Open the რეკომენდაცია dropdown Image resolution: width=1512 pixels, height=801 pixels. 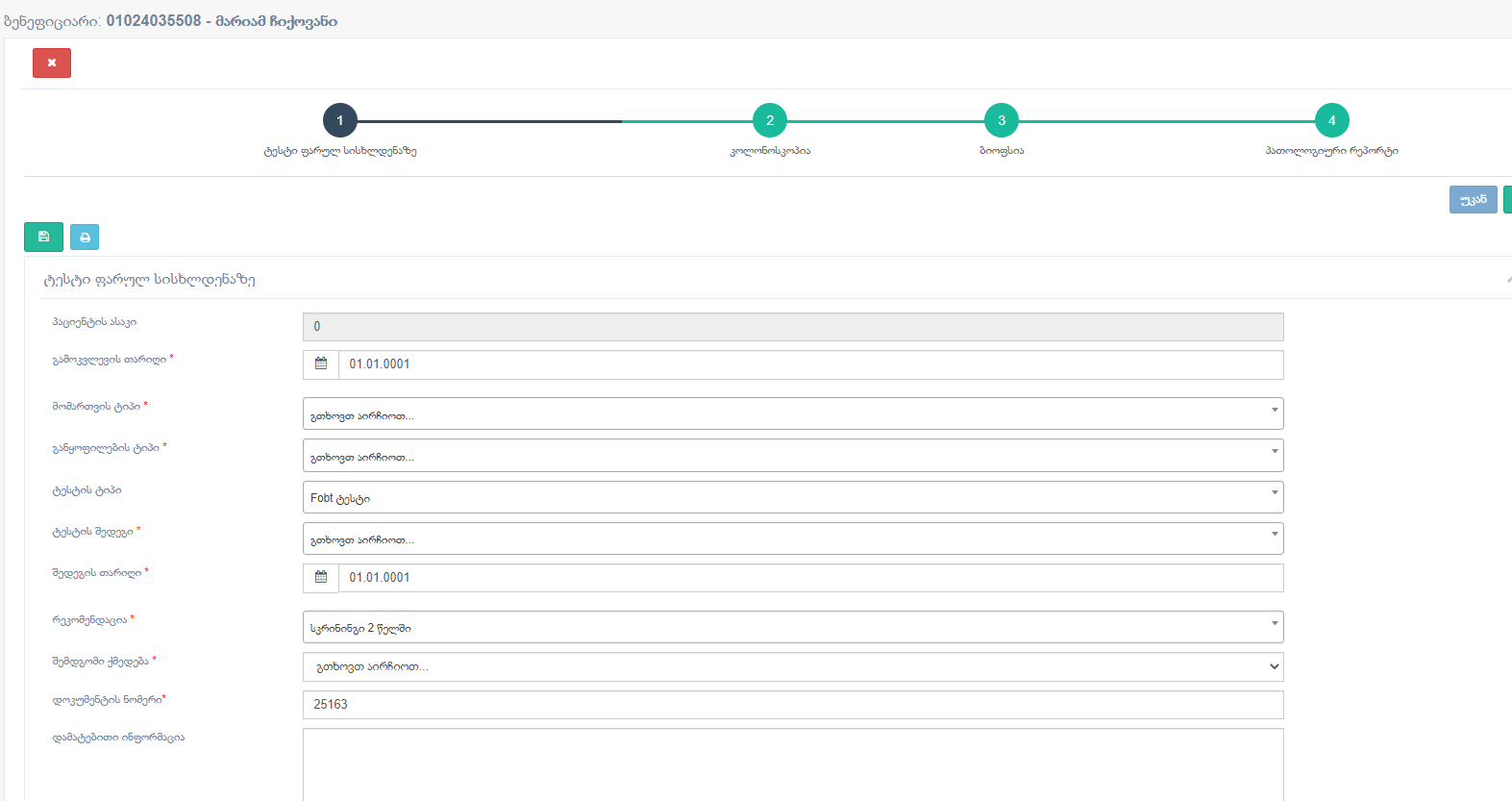point(792,627)
